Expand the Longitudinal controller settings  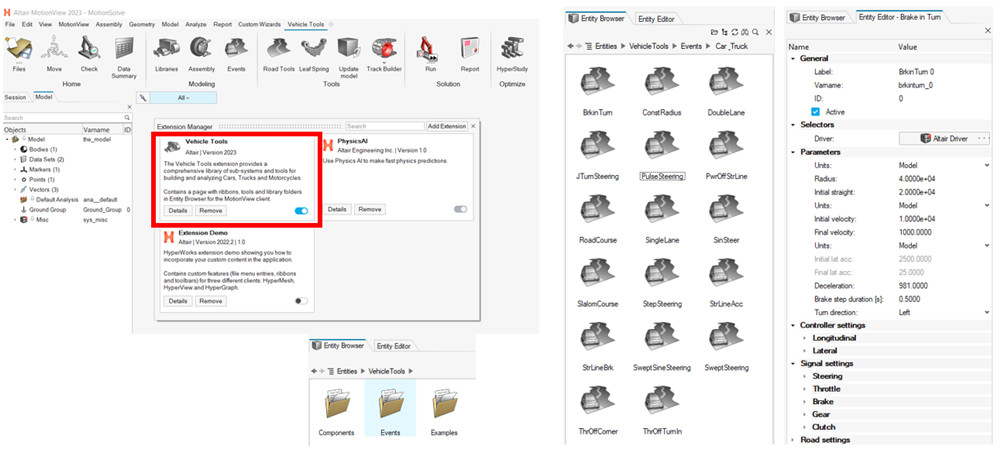coord(803,338)
